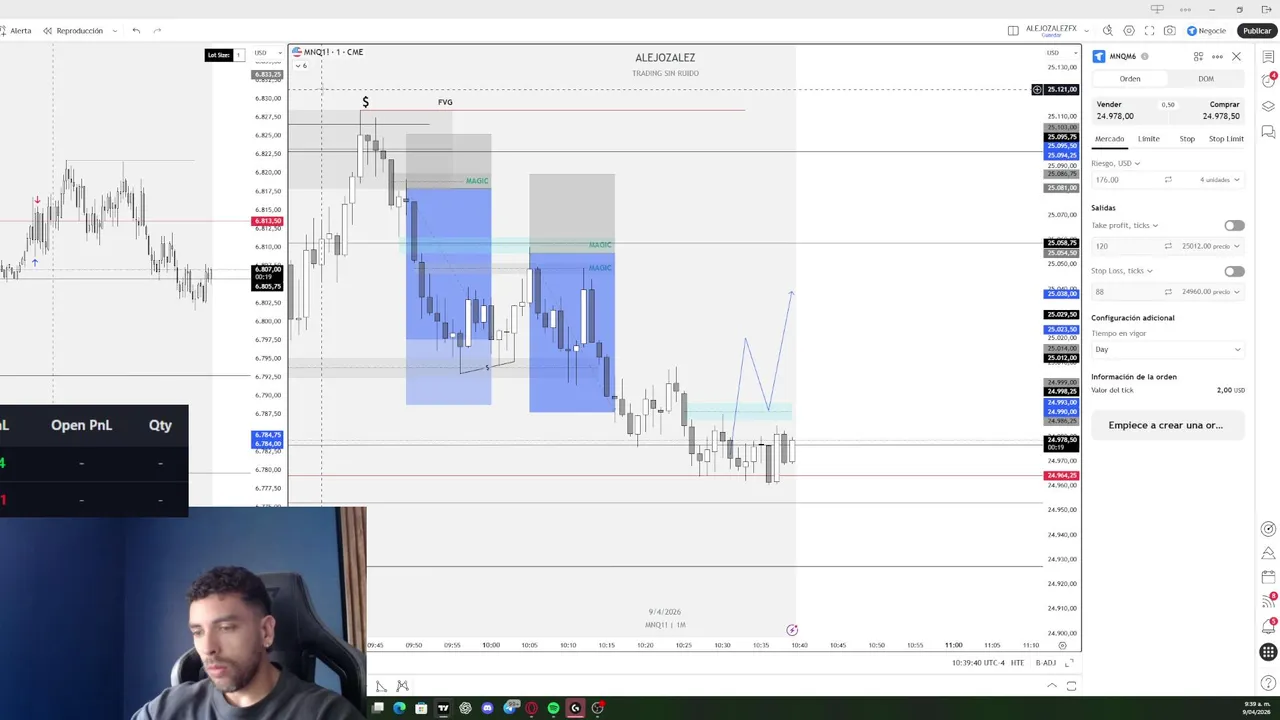Enable the Stop Loss toggle
This screenshot has height=720, width=1280.
pyautogui.click(x=1234, y=271)
